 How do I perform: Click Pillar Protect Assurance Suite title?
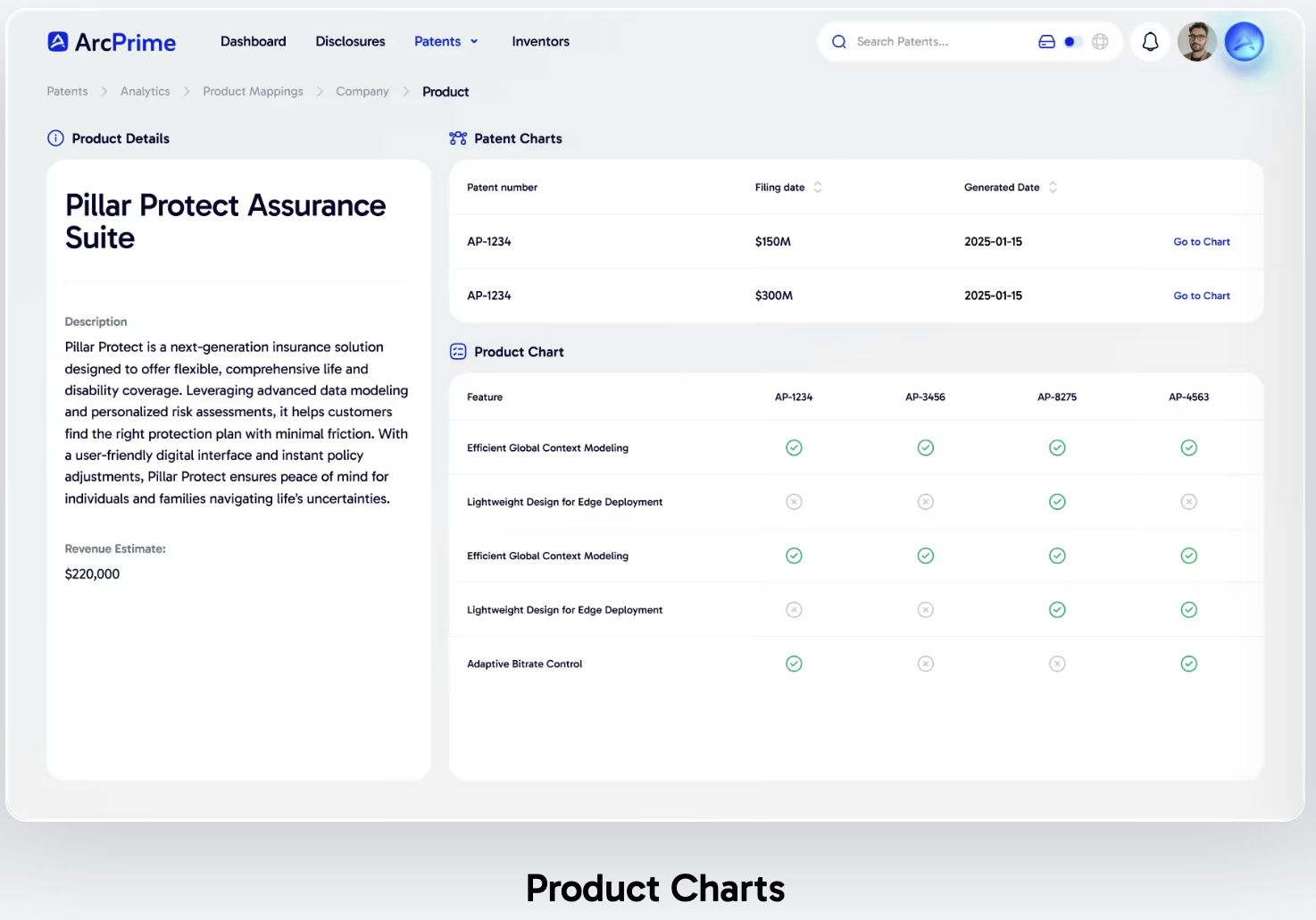(x=226, y=222)
